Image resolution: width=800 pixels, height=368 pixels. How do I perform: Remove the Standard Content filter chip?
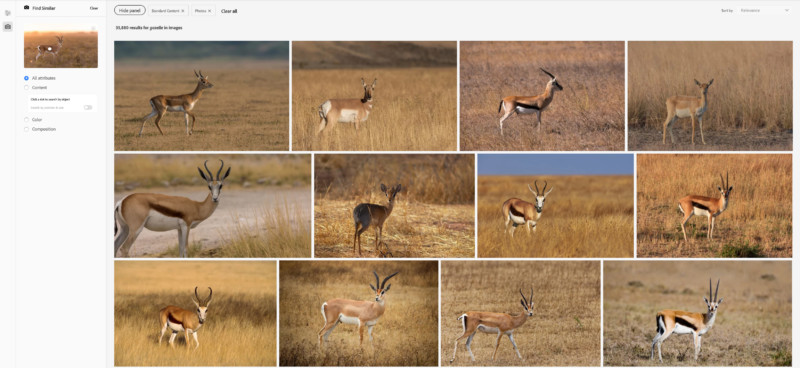(x=183, y=11)
